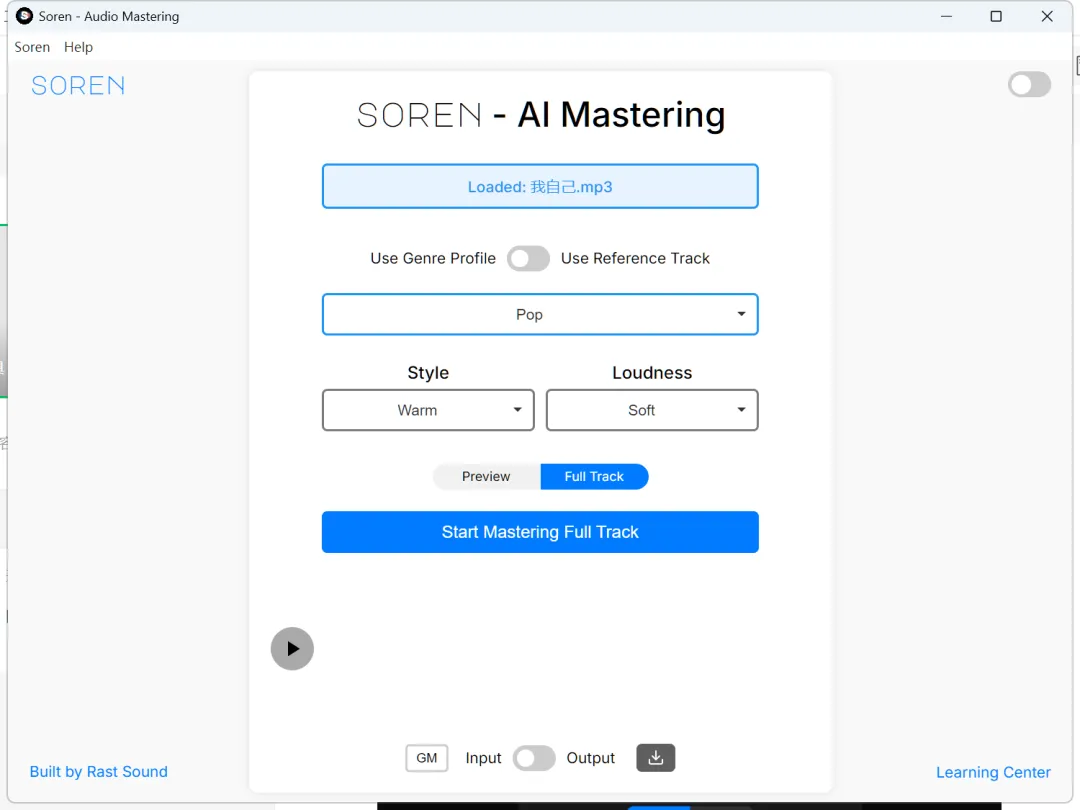The height and width of the screenshot is (810, 1080).
Task: Select the Full Track mode tab
Action: click(x=594, y=477)
